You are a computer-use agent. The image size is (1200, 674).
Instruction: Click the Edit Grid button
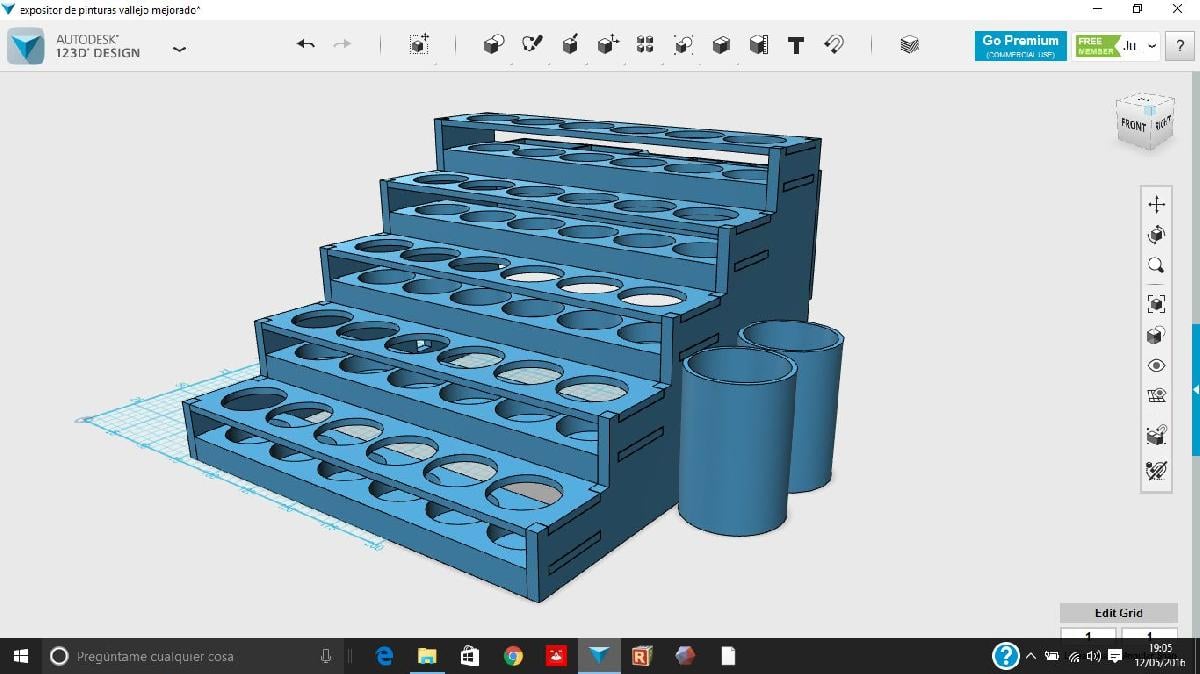1117,613
